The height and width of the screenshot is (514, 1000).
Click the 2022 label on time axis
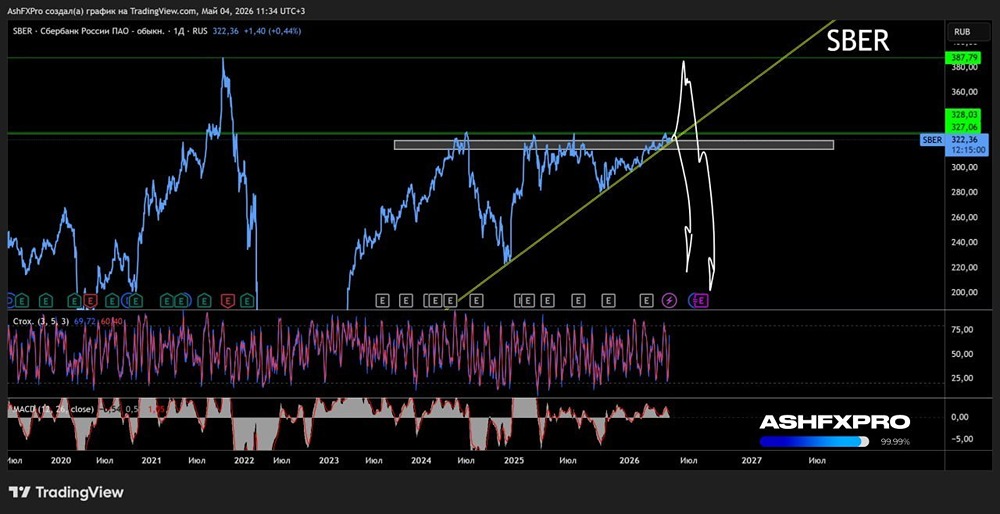[244, 460]
